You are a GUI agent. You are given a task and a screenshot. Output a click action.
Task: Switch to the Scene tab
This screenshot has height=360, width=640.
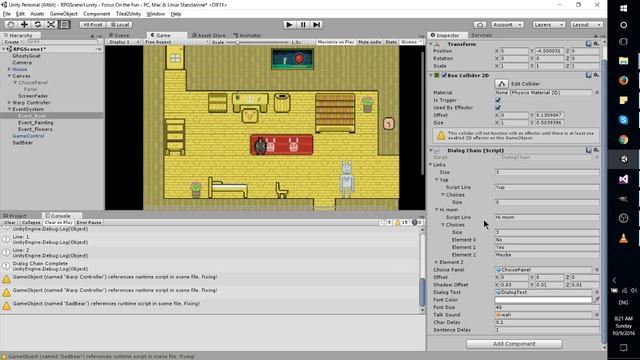(119, 36)
